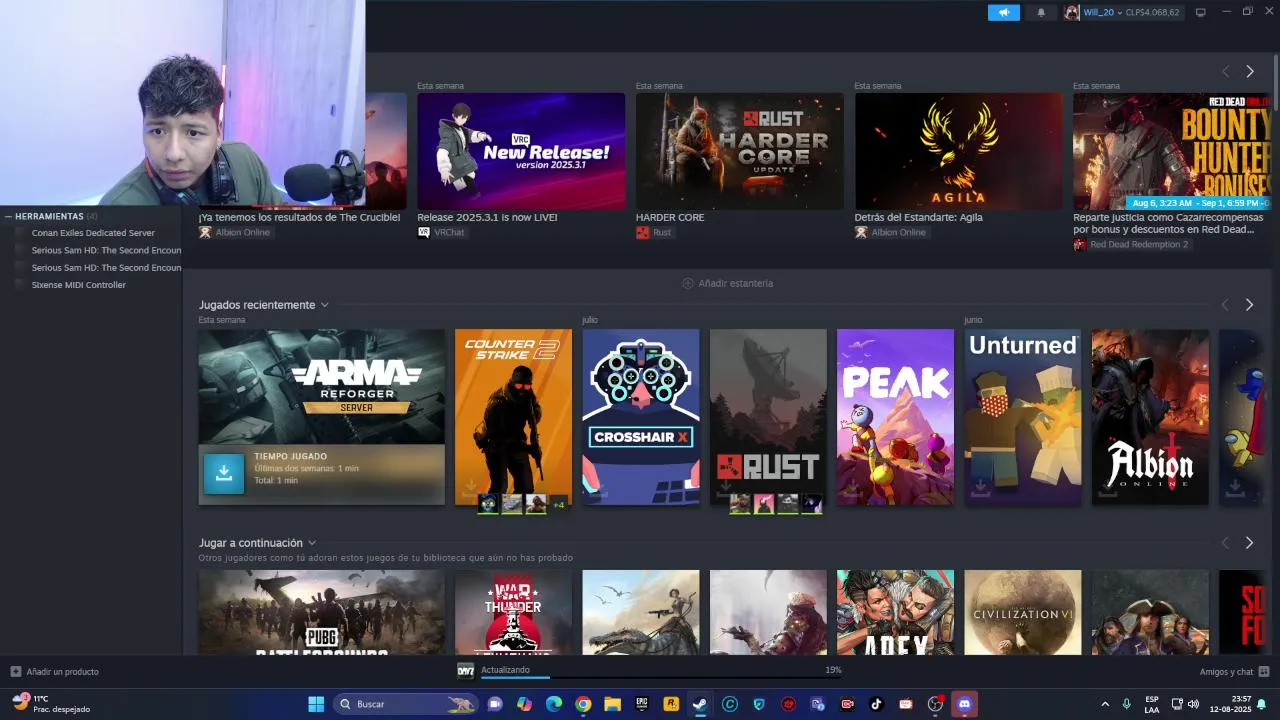Click the VRChat publisher label
1280x720 pixels.
441,232
